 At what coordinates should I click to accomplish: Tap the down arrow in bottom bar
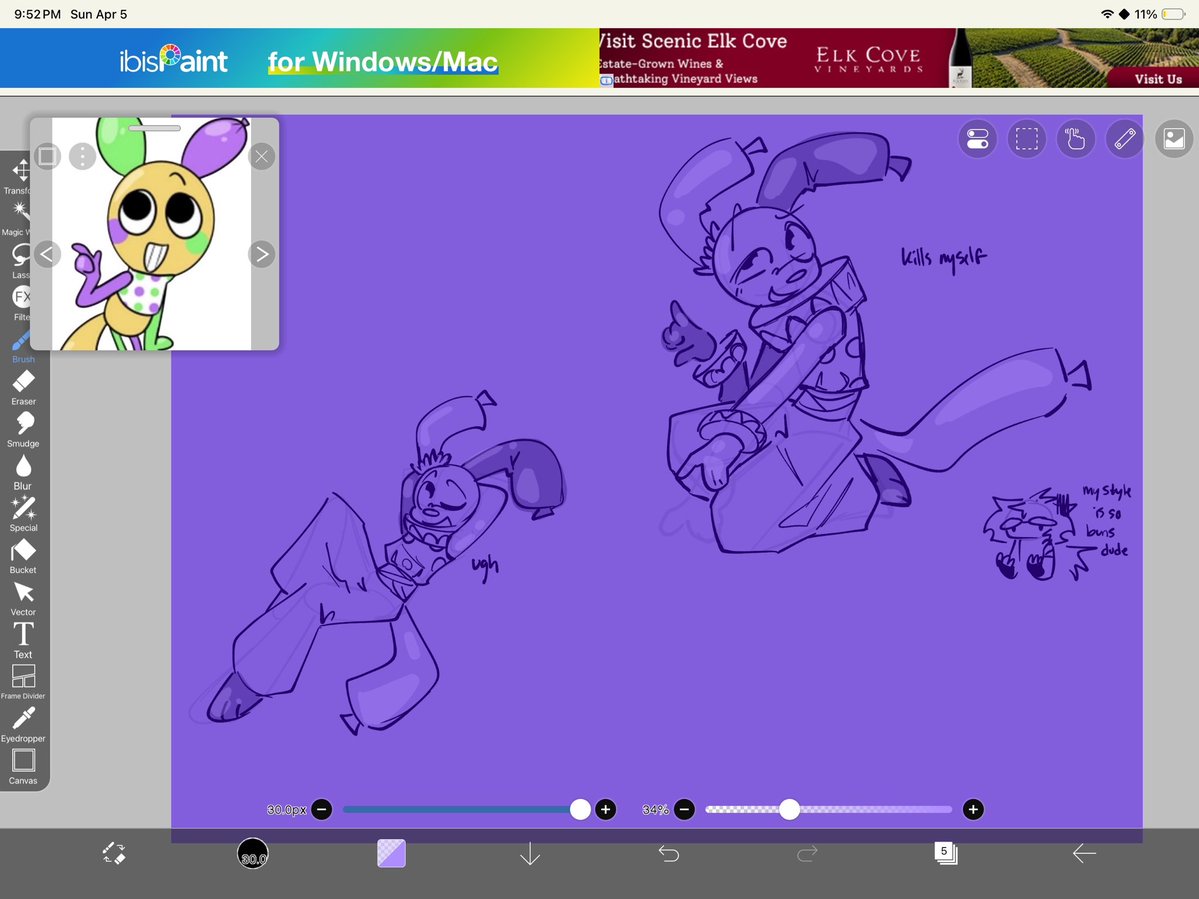(x=530, y=853)
